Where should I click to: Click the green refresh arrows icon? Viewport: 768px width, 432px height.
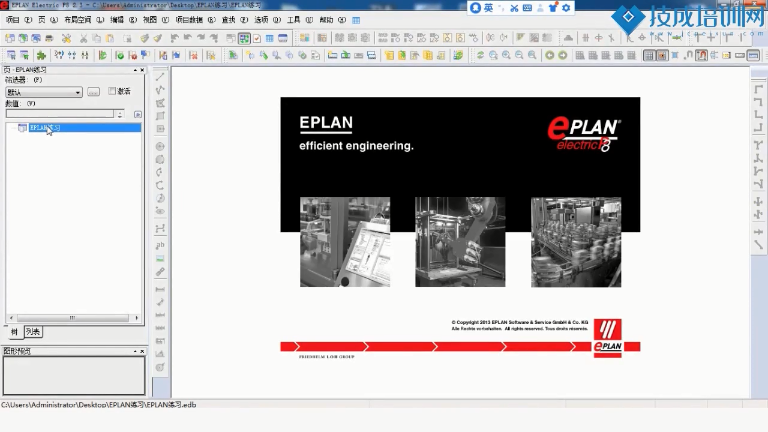click(x=480, y=55)
